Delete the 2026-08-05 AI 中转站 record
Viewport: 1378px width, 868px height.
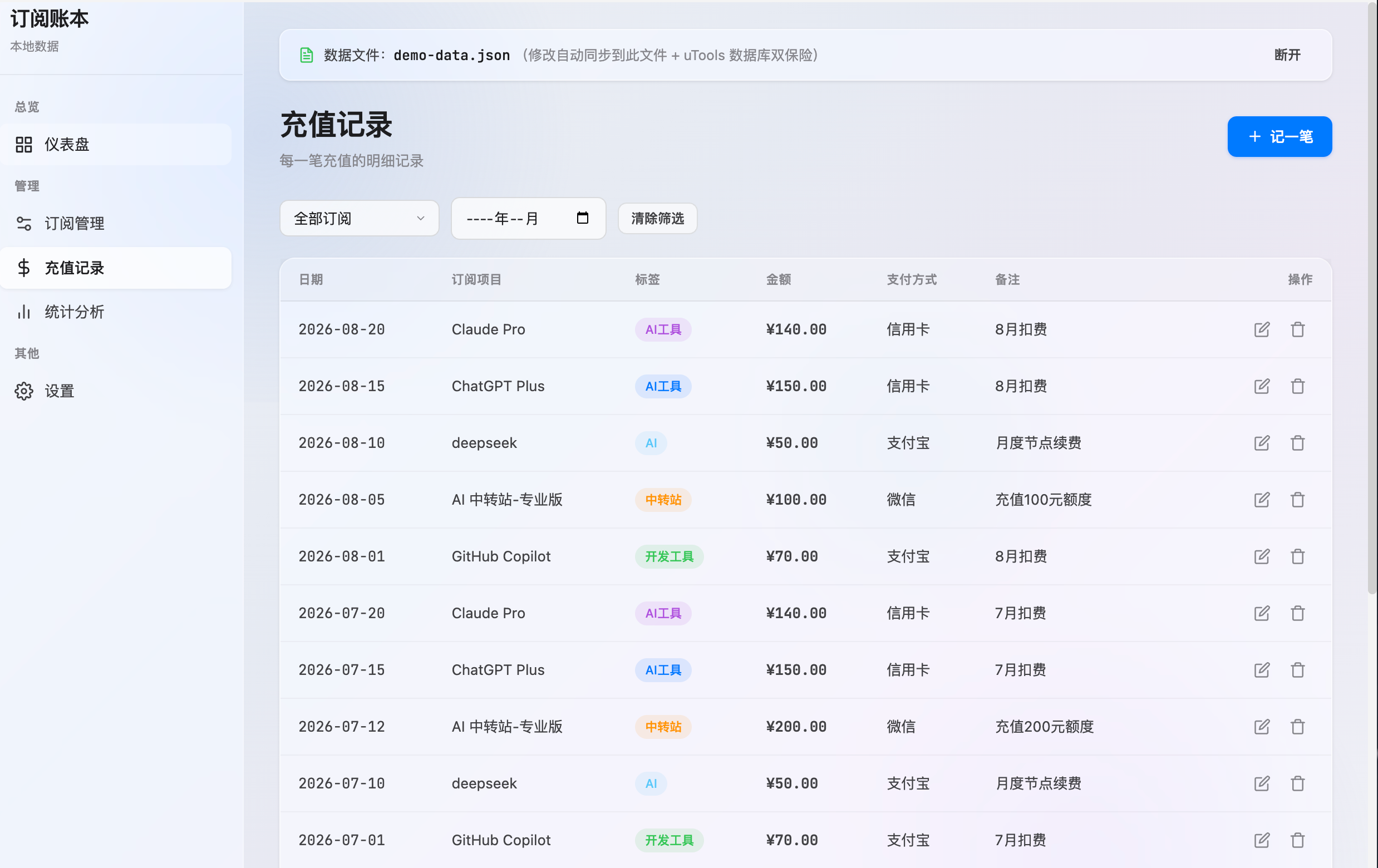tap(1297, 500)
